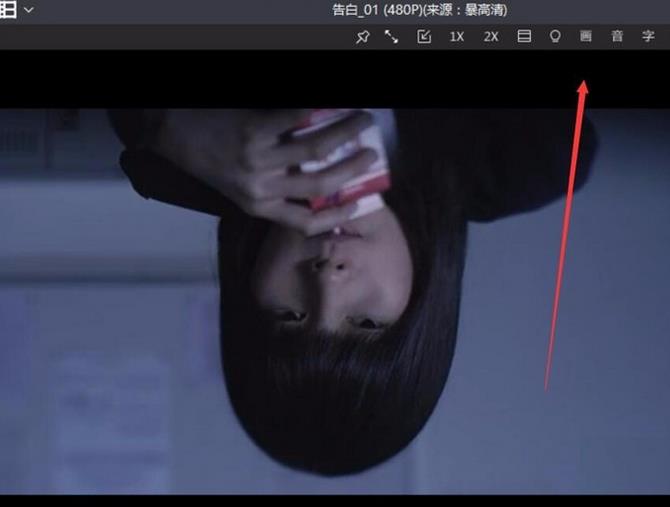Open the playlist panel icon

tap(524, 36)
